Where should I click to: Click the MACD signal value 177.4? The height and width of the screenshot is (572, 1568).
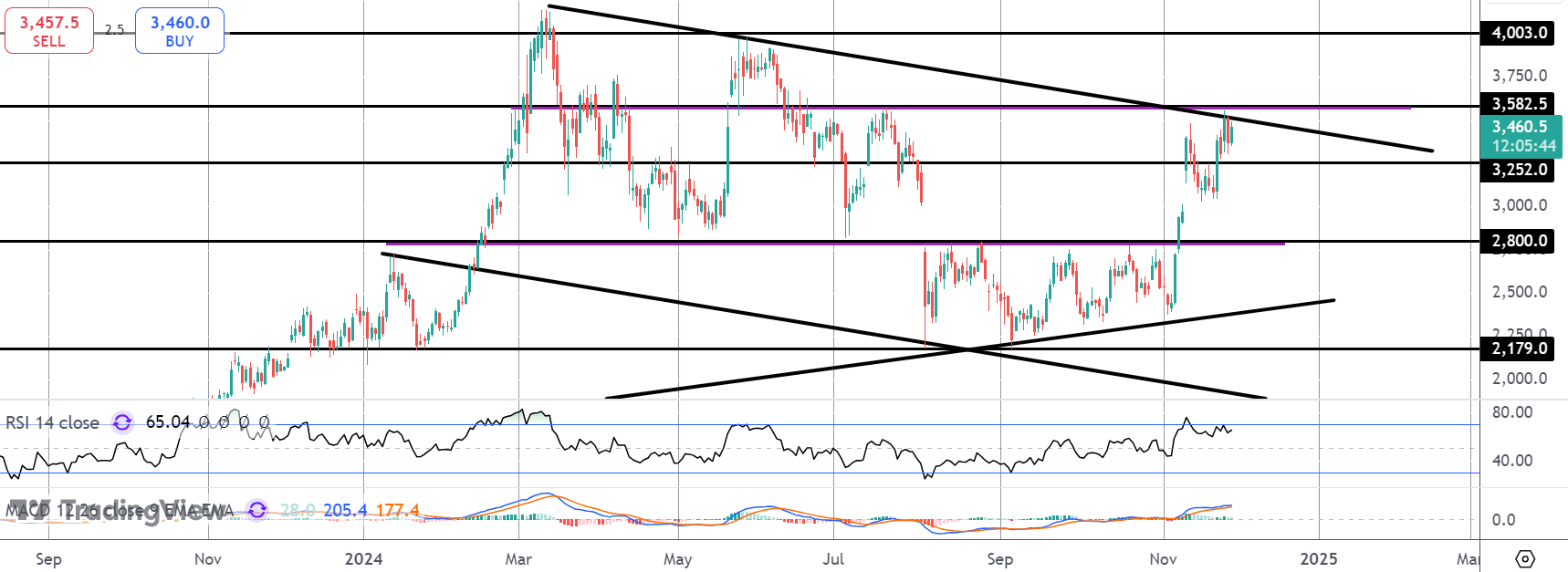397,510
